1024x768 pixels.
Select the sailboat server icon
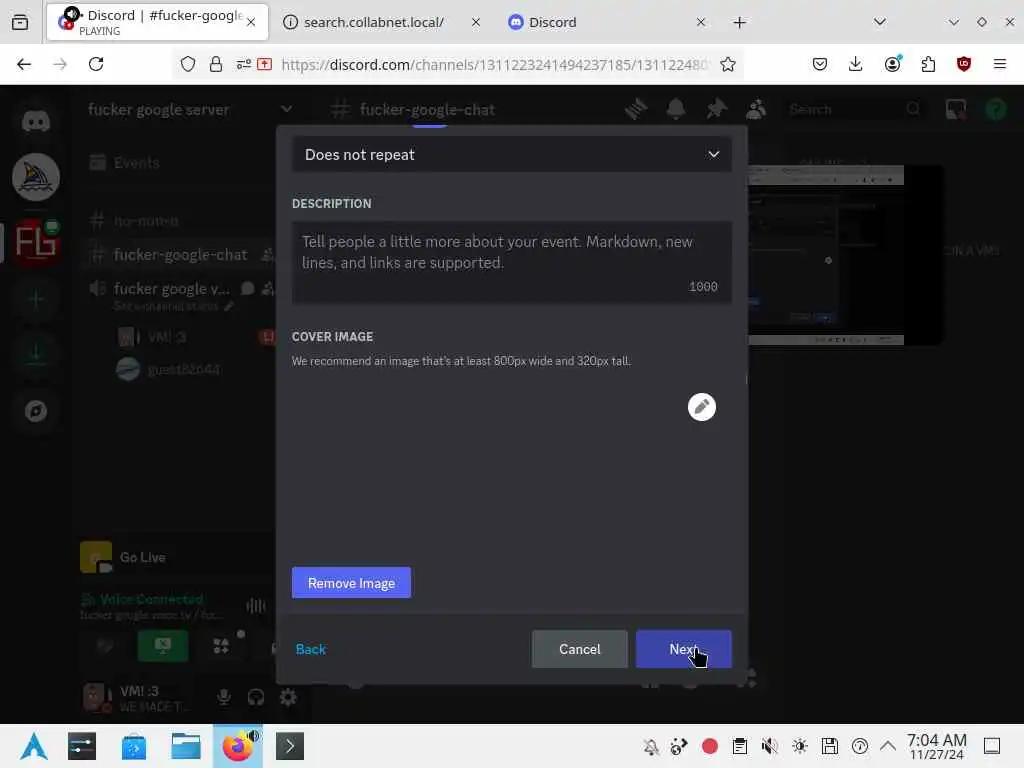[36, 177]
